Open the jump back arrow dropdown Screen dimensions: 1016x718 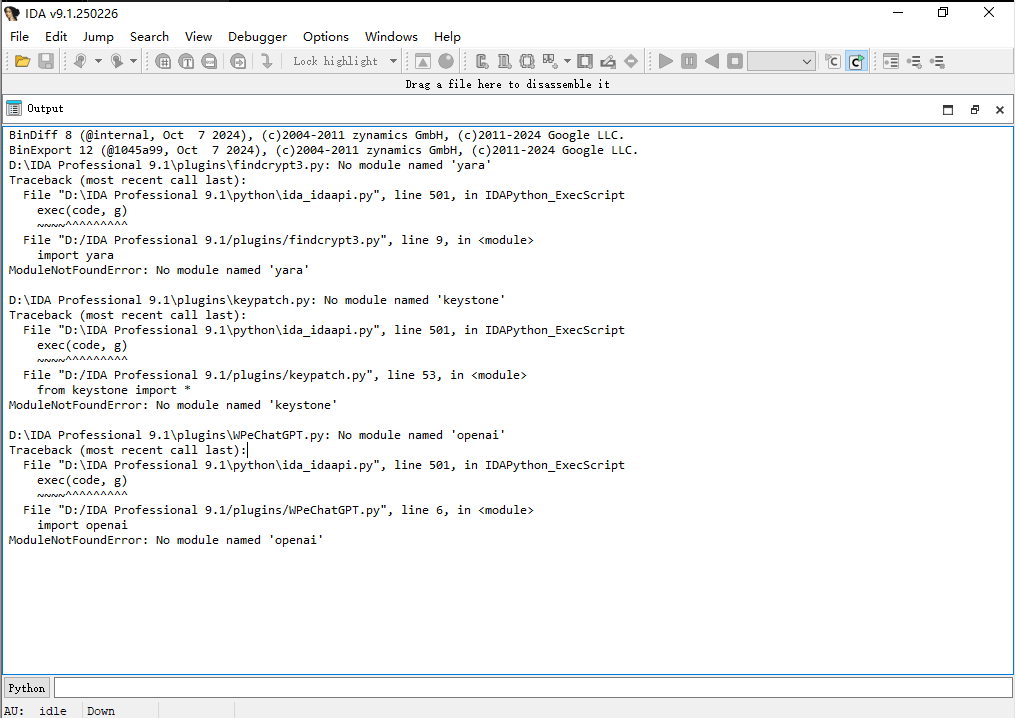point(98,61)
